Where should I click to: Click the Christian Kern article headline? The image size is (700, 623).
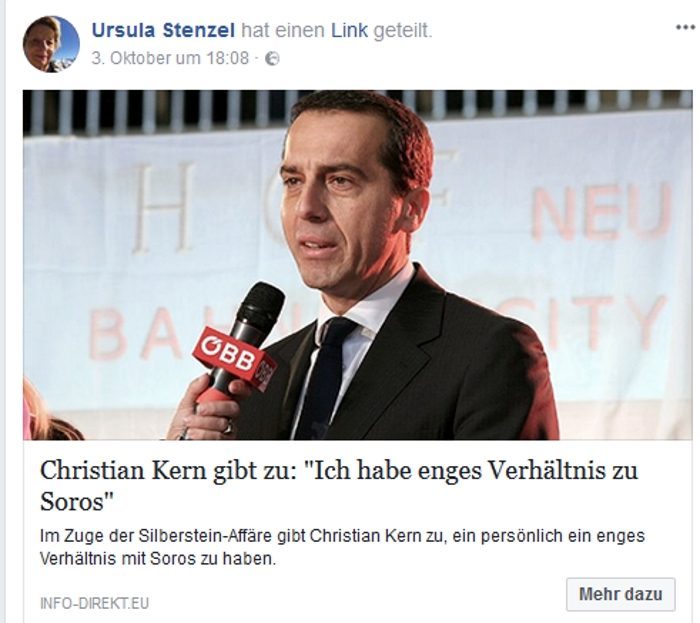339,486
